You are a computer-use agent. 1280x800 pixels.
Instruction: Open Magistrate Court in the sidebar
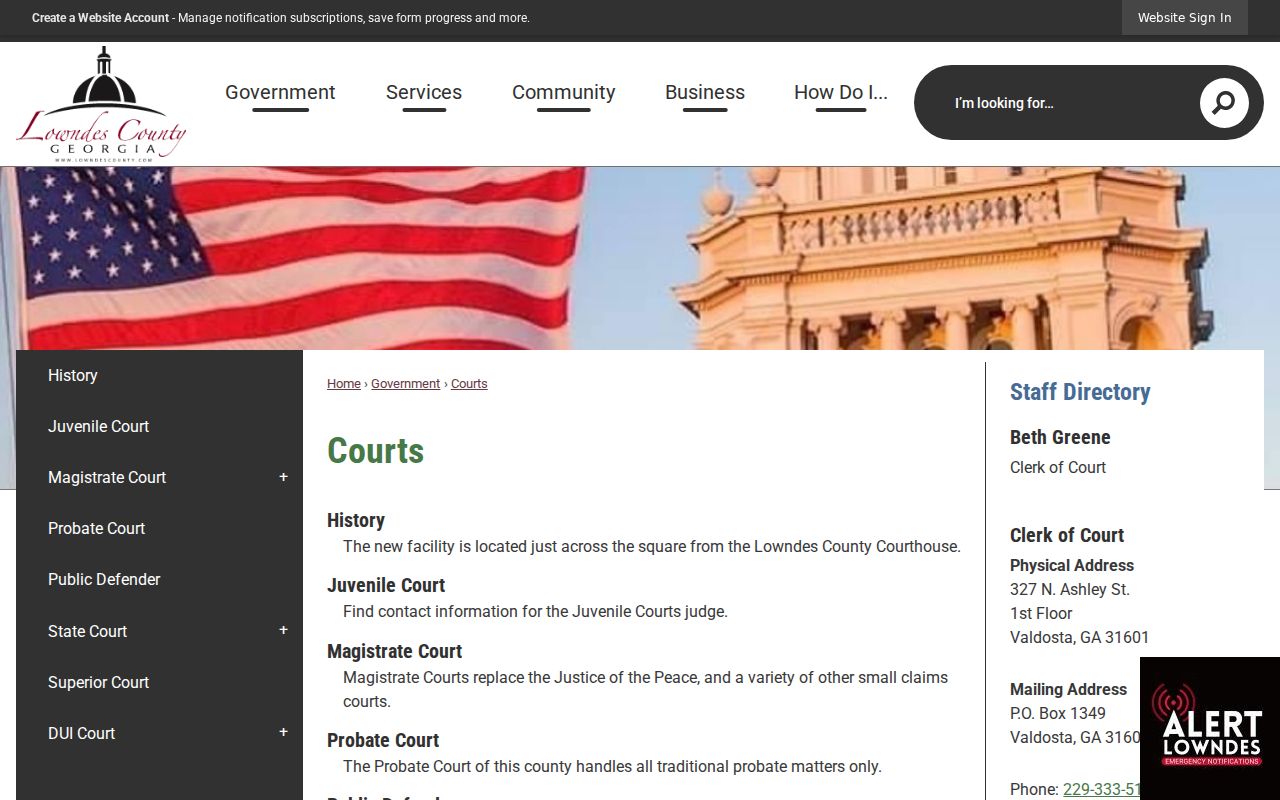point(107,477)
